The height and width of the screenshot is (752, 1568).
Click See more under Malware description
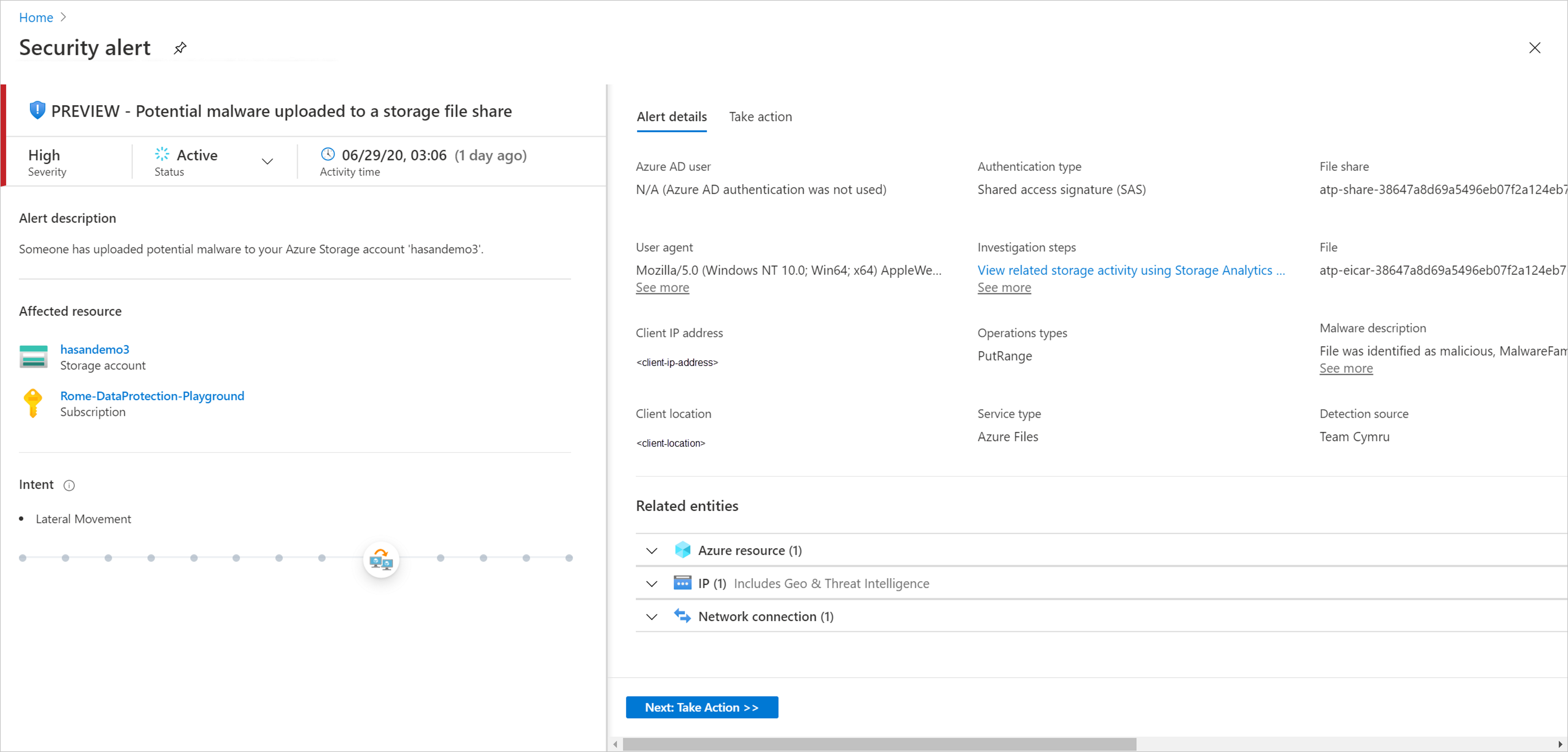pos(1346,368)
